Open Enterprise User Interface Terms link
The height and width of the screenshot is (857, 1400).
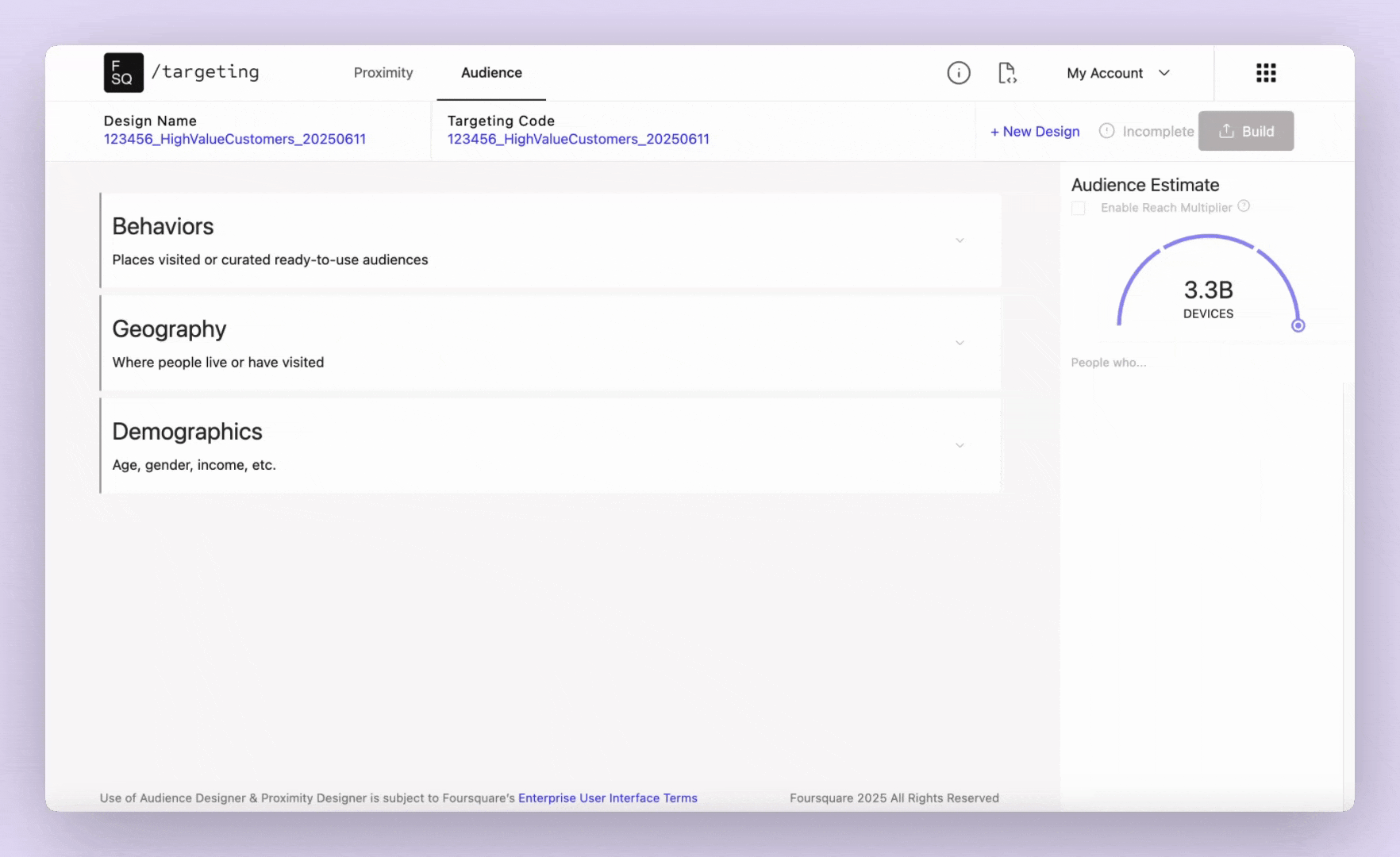pyautogui.click(x=608, y=798)
